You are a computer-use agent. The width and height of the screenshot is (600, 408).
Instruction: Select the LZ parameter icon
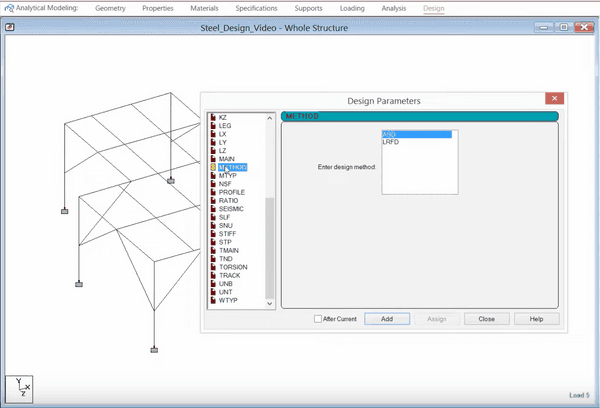tap(213, 151)
